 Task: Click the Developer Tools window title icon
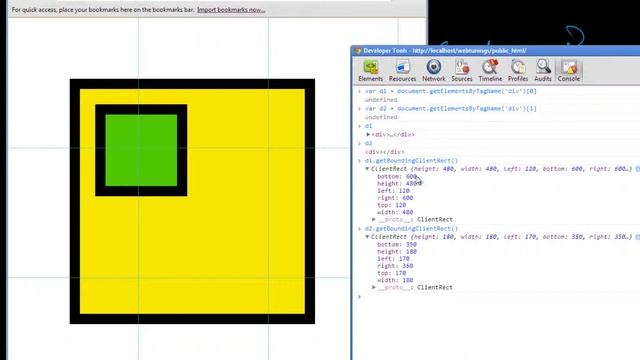click(358, 51)
